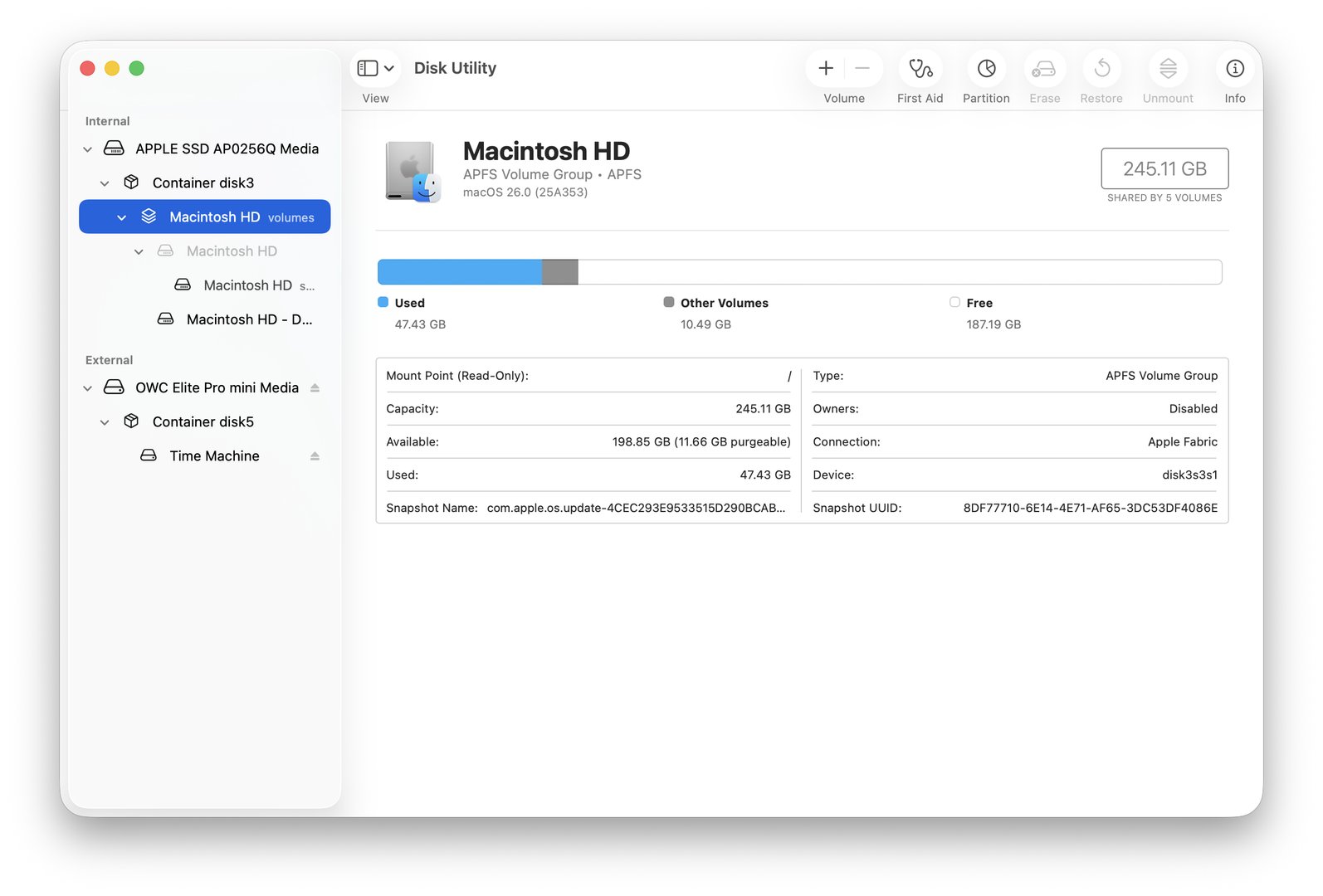Image resolution: width=1323 pixels, height=896 pixels.
Task: Click the Macintosh HD disk image icon
Action: click(413, 172)
